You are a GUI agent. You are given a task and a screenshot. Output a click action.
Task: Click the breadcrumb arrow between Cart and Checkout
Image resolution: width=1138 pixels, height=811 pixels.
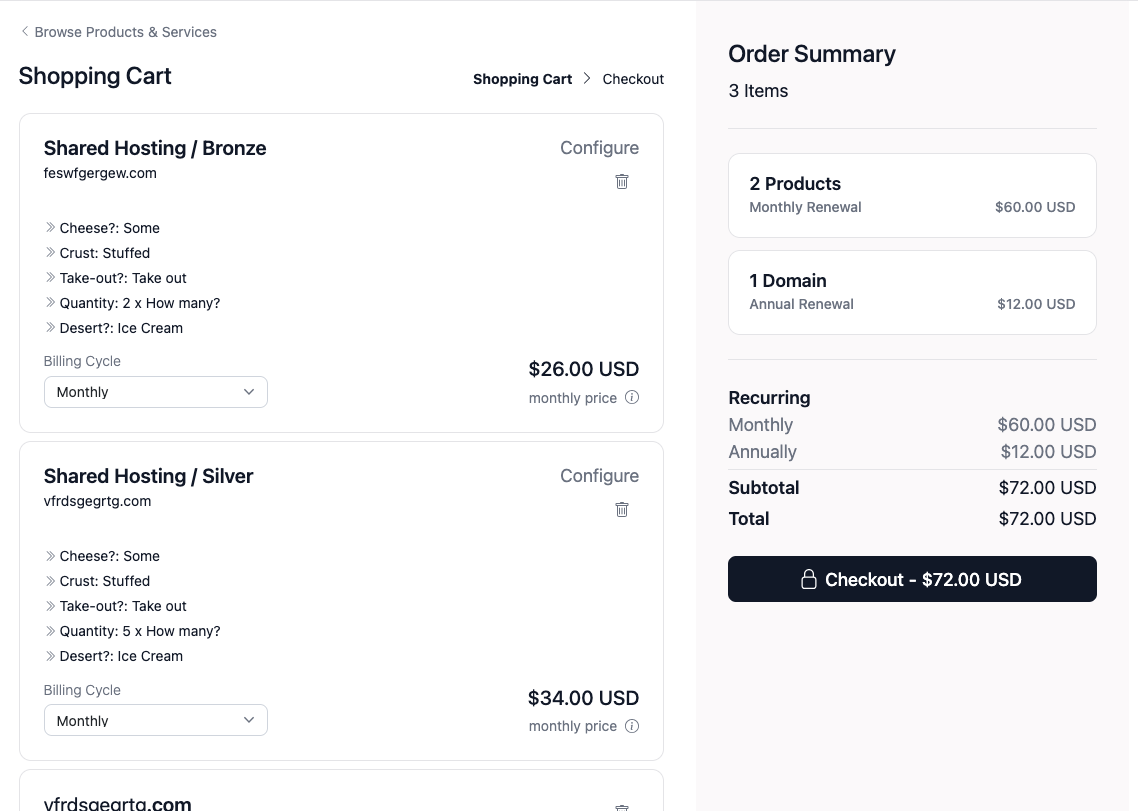point(587,79)
